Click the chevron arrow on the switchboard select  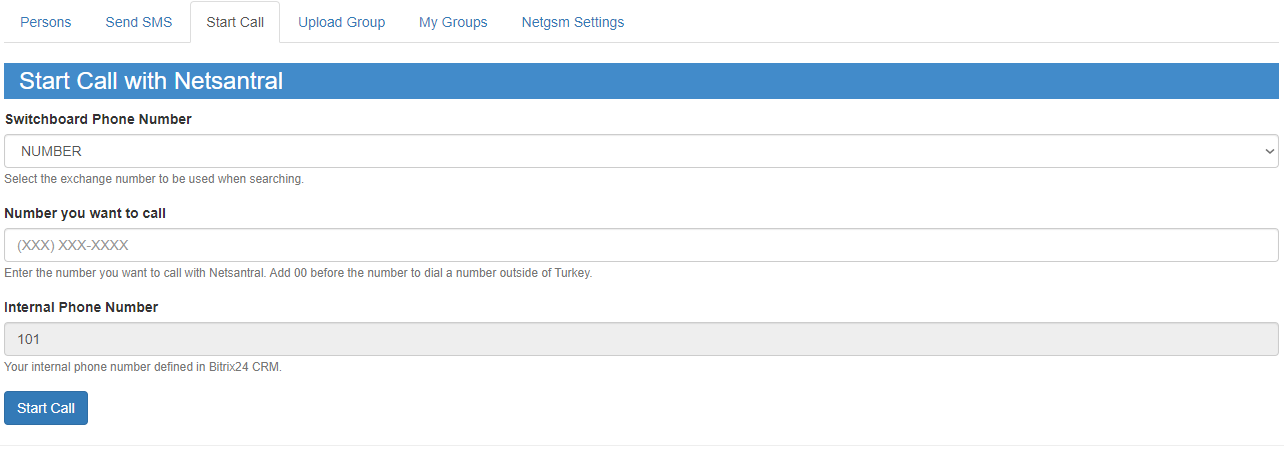[1269, 151]
